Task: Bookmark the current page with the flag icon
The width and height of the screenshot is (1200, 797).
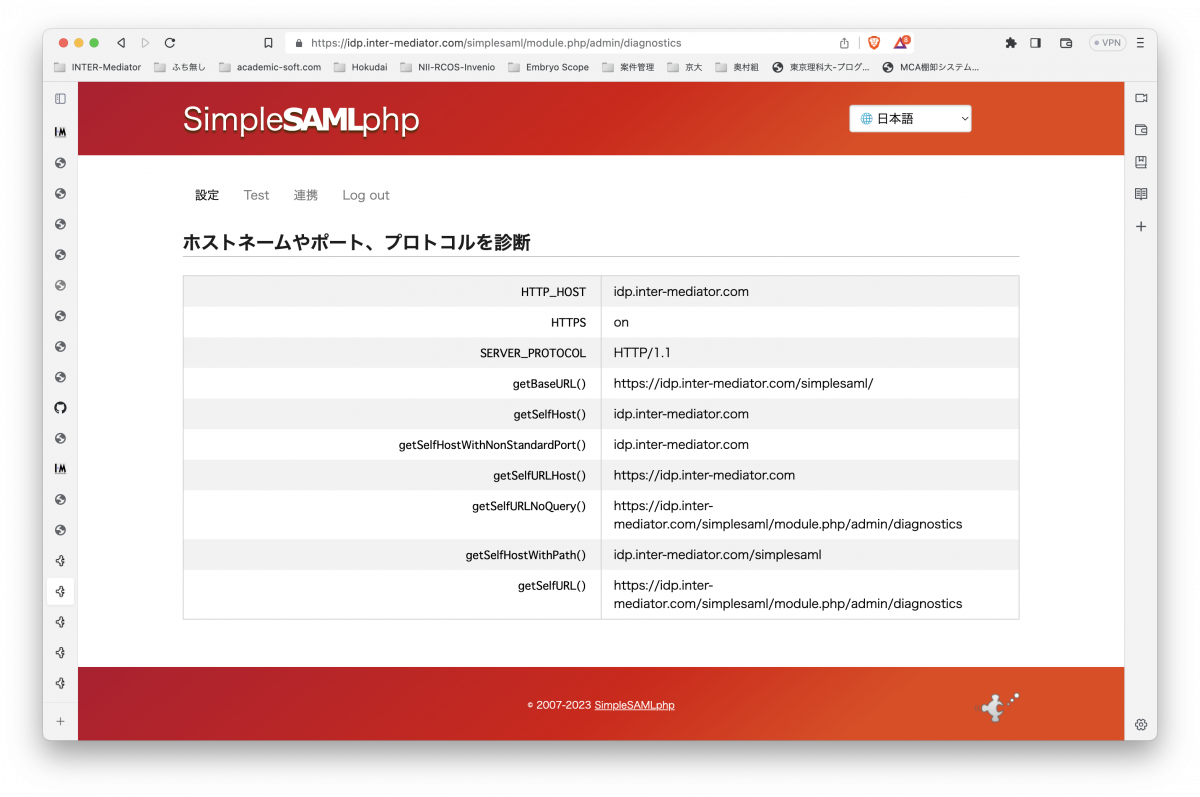Action: [268, 42]
